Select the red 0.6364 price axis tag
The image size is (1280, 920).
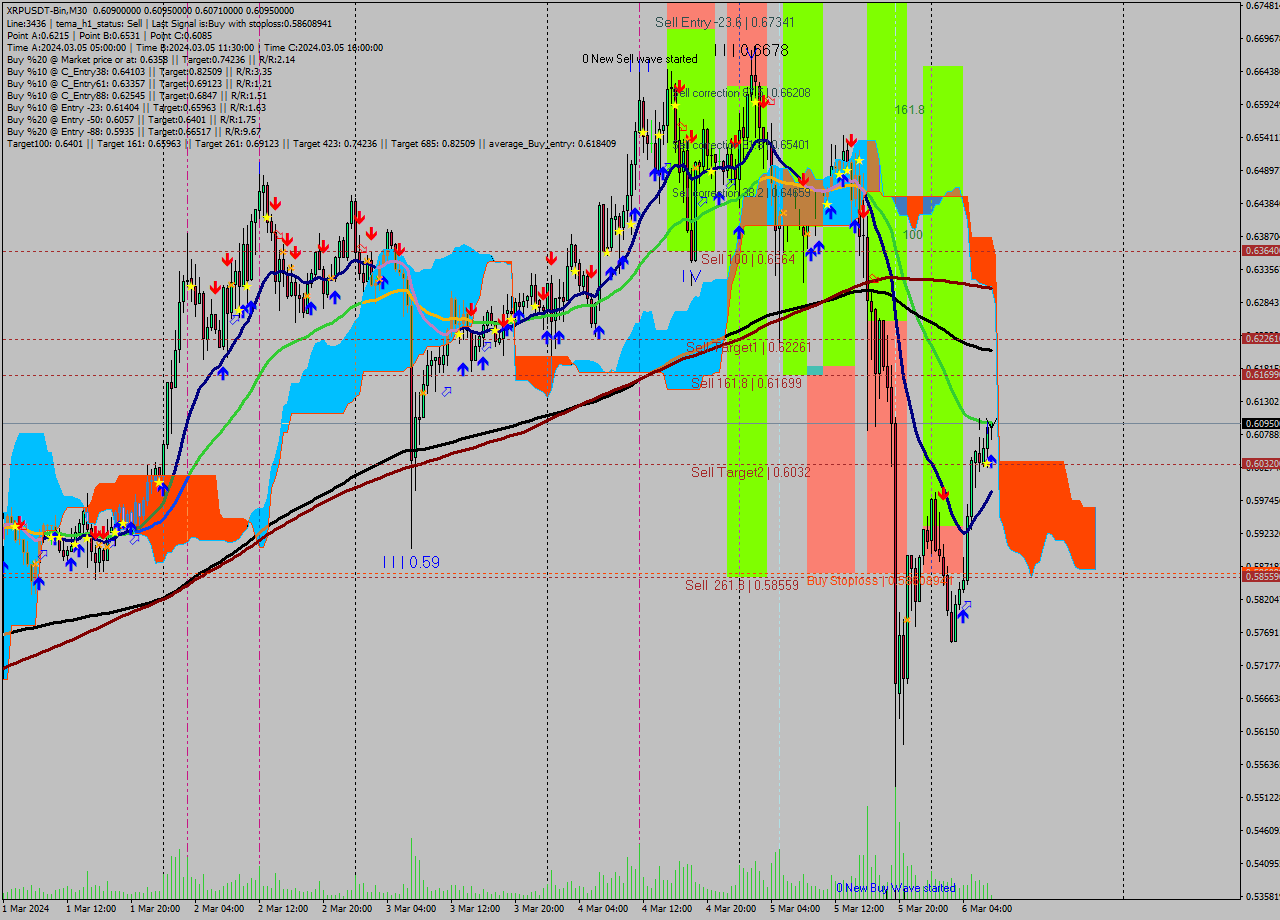tap(1260, 251)
